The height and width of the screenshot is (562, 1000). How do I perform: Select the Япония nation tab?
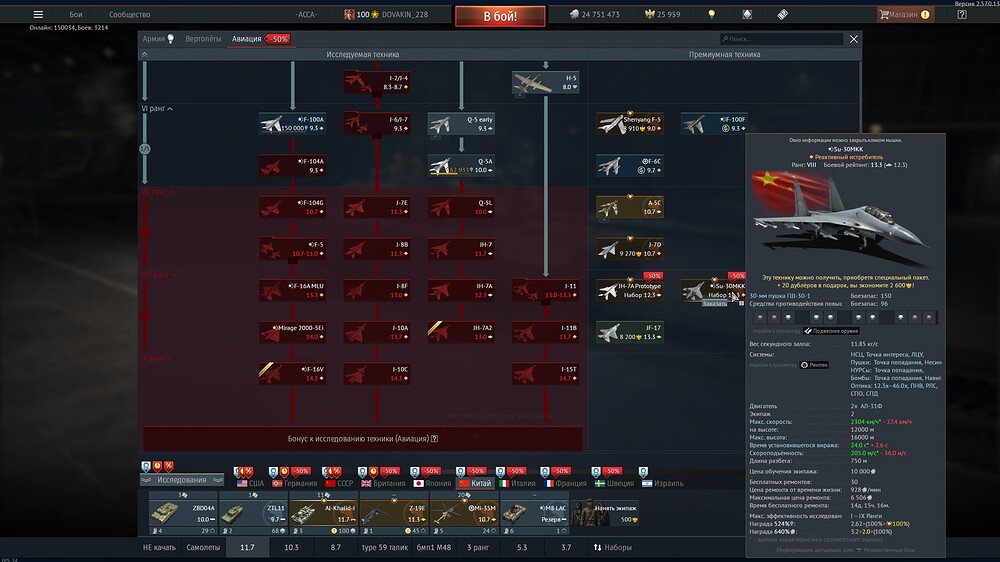(432, 484)
